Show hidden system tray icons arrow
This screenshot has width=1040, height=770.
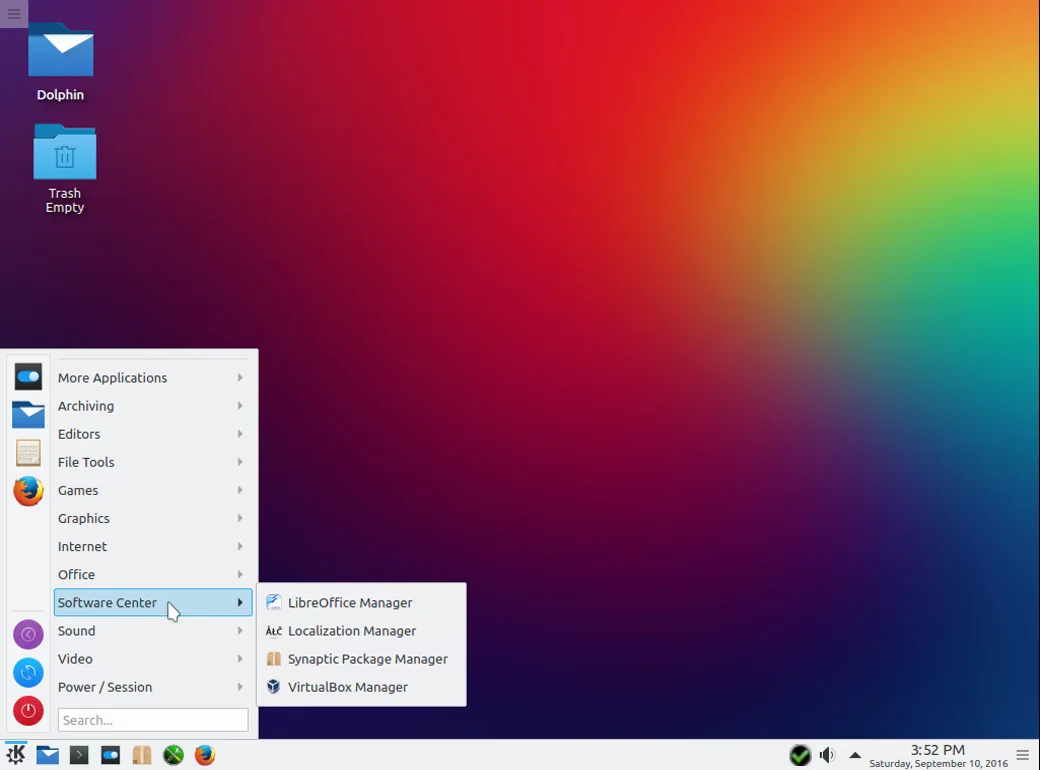pyautogui.click(x=855, y=755)
